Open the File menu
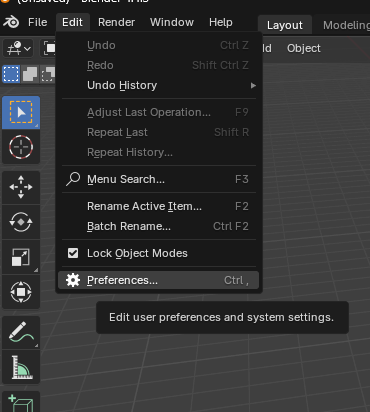 point(37,22)
